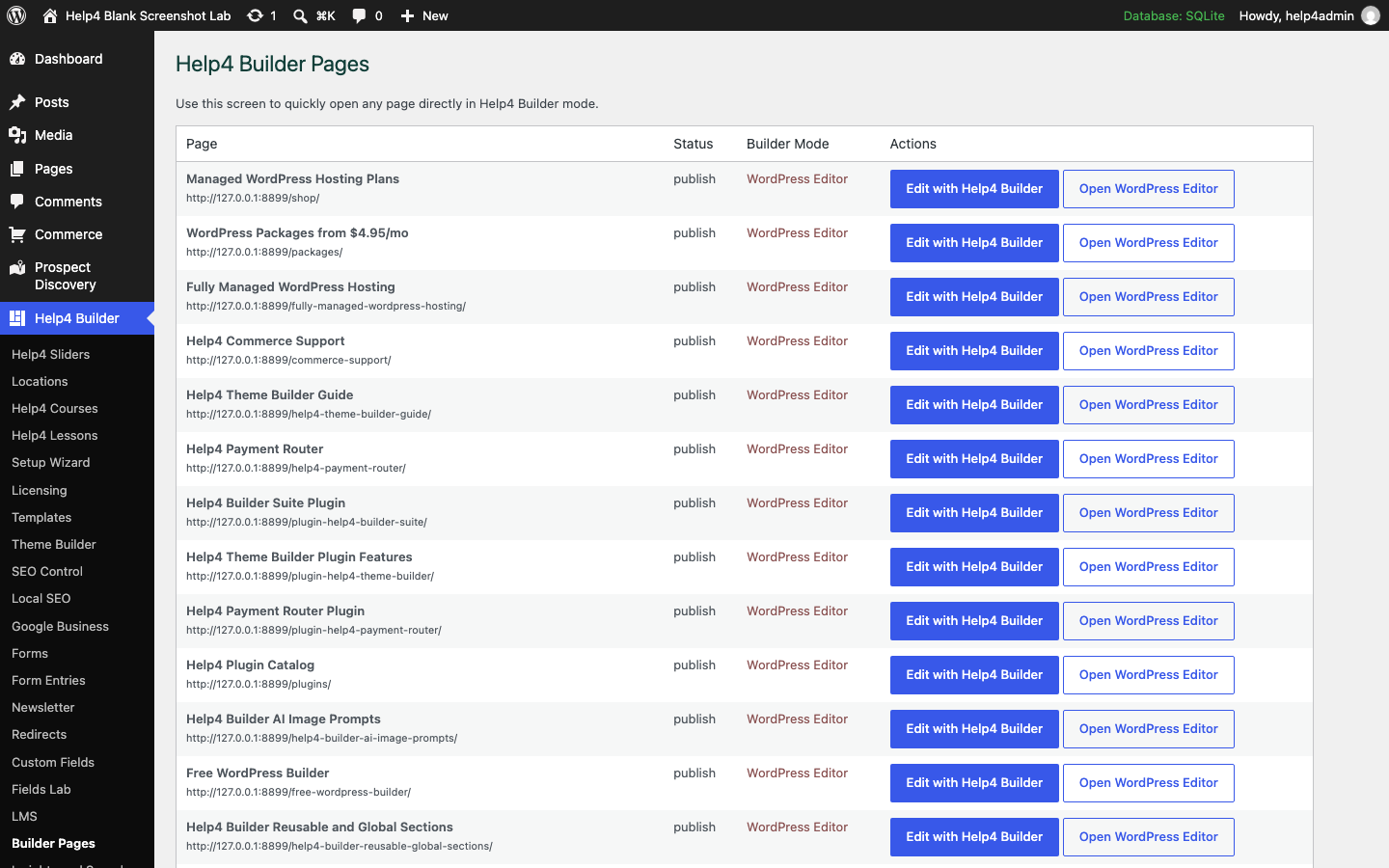
Task: Click the Help4 Builder Pages heading
Action: (272, 64)
